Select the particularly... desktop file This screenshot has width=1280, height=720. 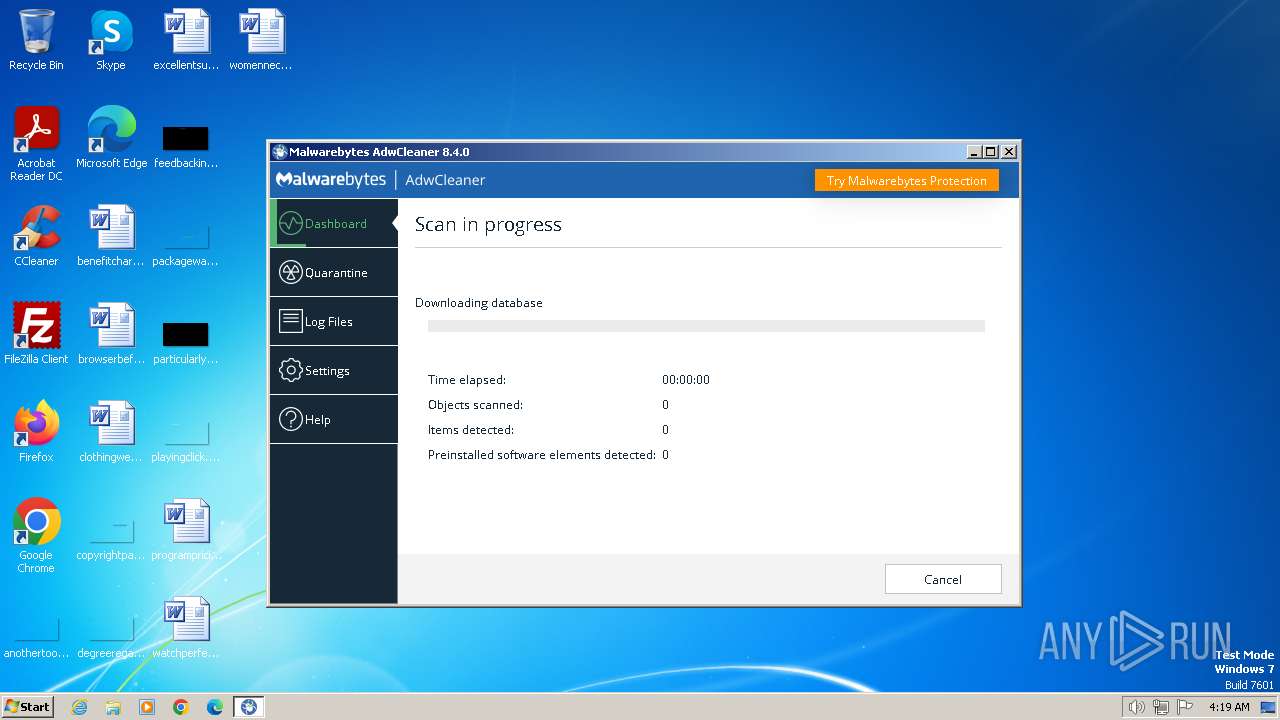[x=186, y=341]
